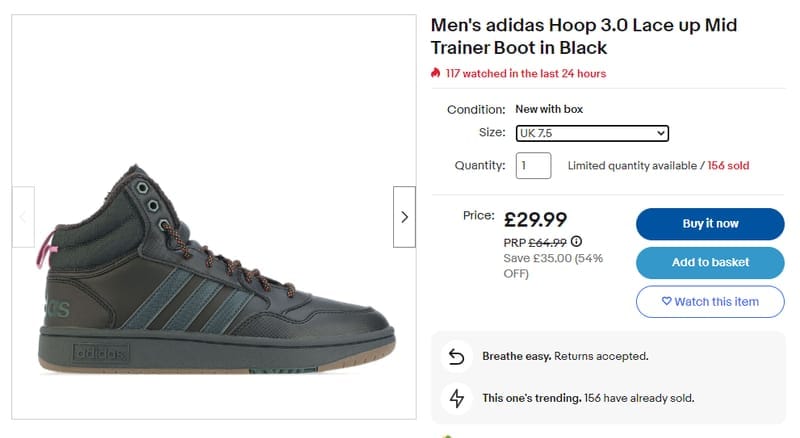Viewport: 800px width, 438px height.
Task: Click the Quantity input field
Action: tap(533, 165)
